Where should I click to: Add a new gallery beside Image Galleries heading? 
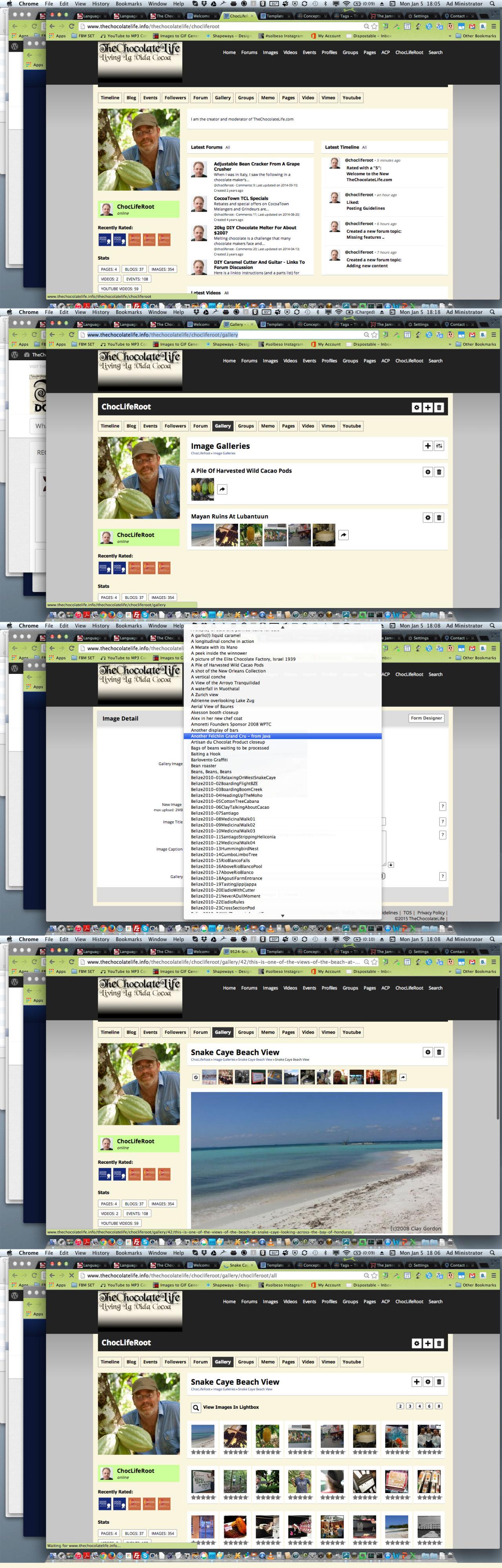[427, 446]
